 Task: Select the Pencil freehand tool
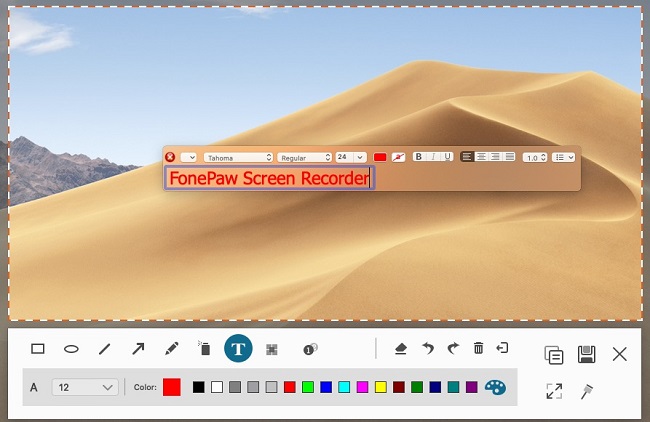pos(172,349)
